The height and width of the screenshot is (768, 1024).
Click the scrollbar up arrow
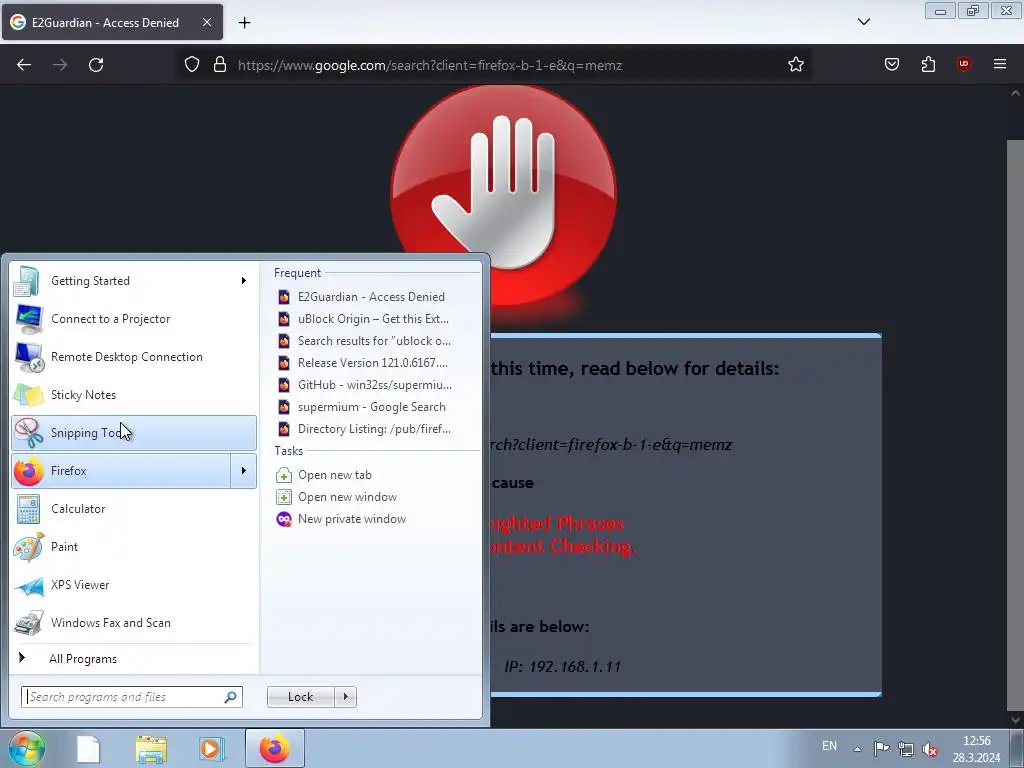1015,93
